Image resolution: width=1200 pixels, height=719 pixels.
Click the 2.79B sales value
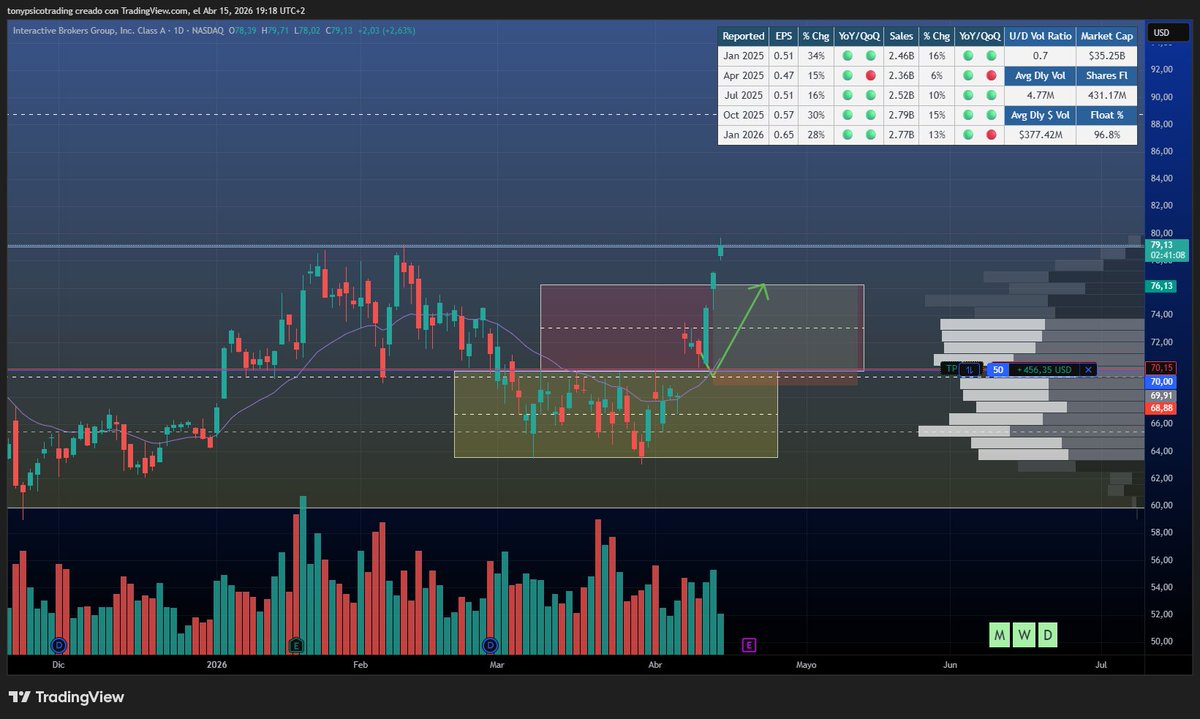tap(901, 115)
